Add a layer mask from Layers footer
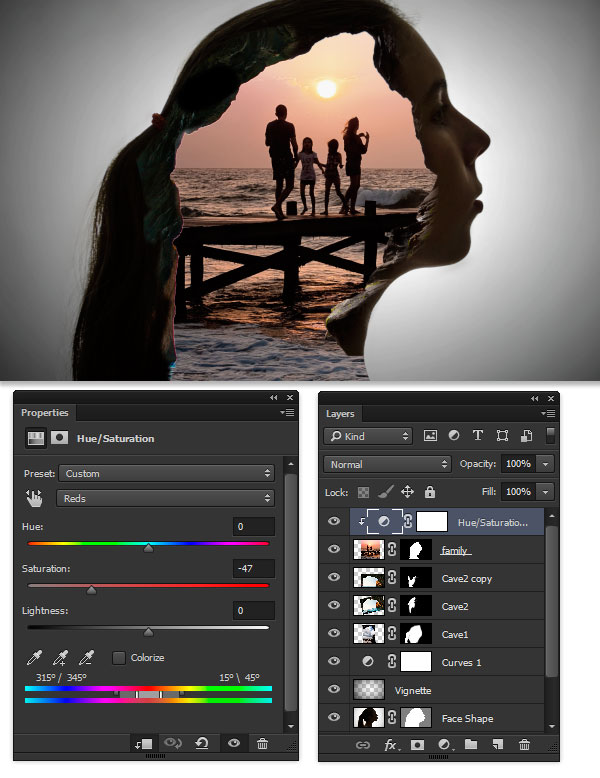600x778 pixels. 417,745
